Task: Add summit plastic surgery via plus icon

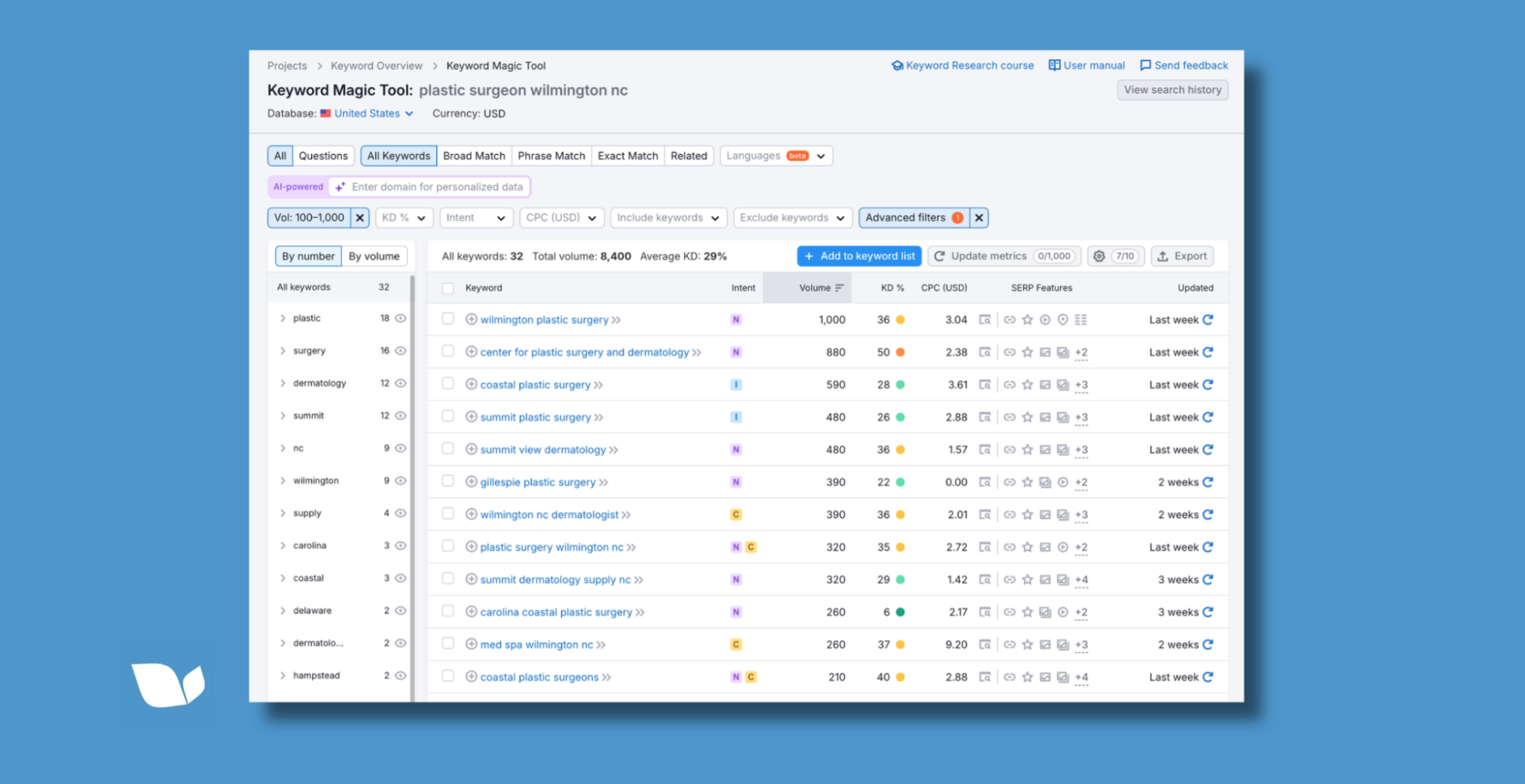Action: 471,417
